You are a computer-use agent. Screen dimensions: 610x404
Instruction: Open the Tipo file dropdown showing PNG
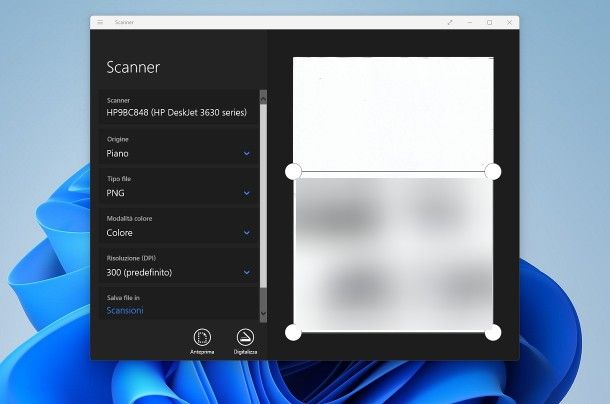coord(179,186)
